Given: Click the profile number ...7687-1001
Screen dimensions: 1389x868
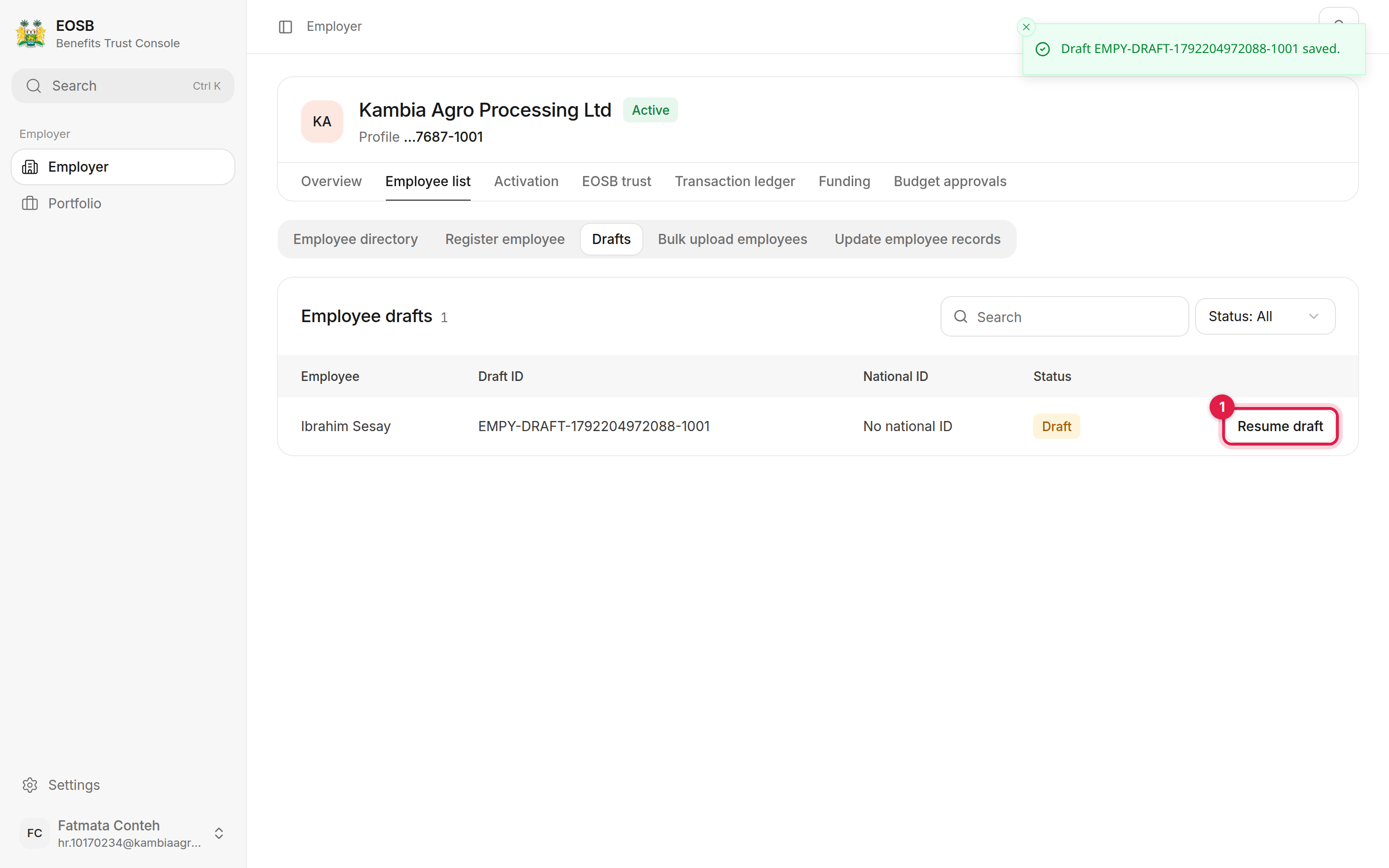Looking at the screenshot, I should [x=443, y=137].
